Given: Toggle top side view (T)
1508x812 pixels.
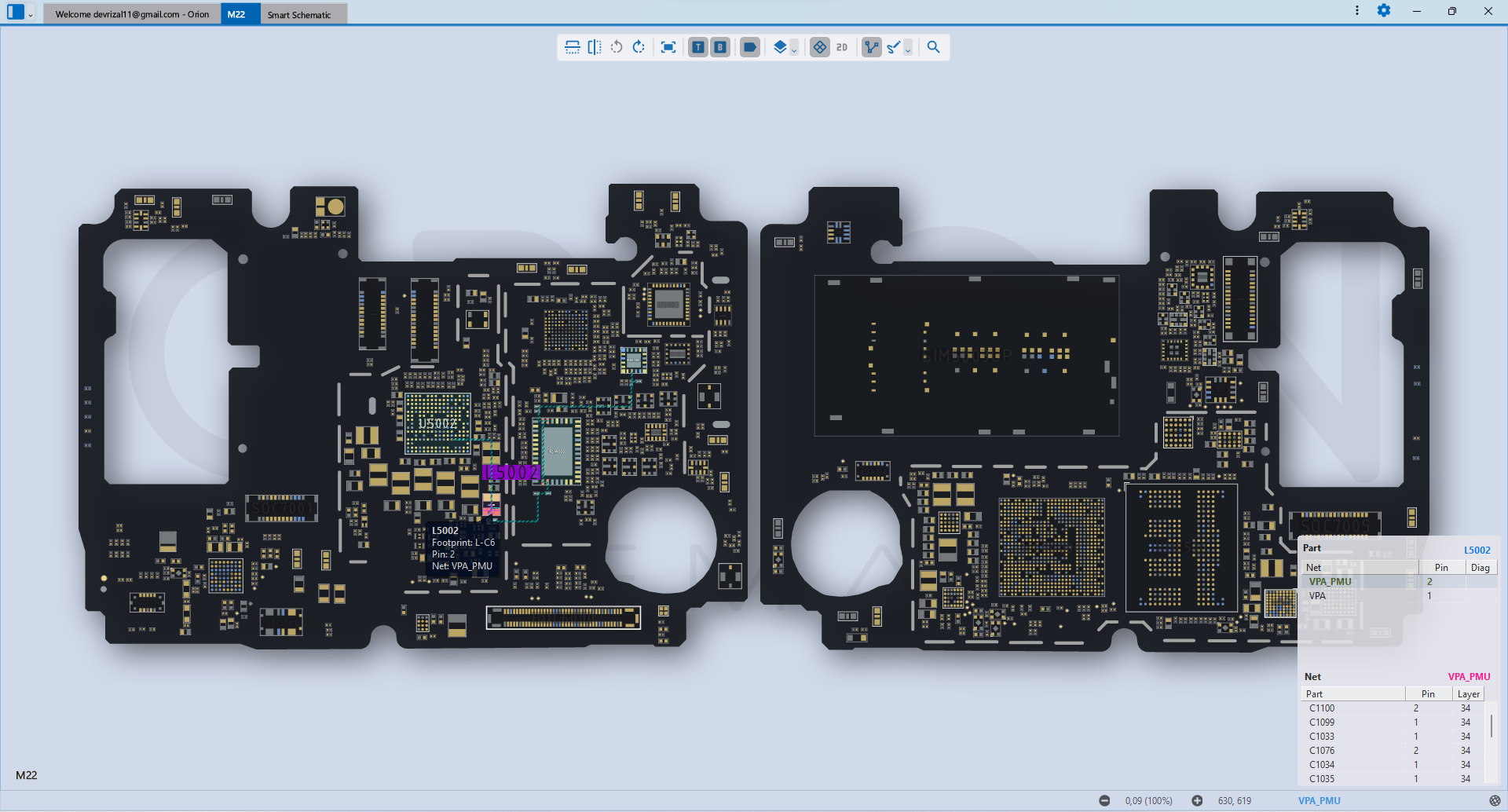Looking at the screenshot, I should pyautogui.click(x=697, y=47).
